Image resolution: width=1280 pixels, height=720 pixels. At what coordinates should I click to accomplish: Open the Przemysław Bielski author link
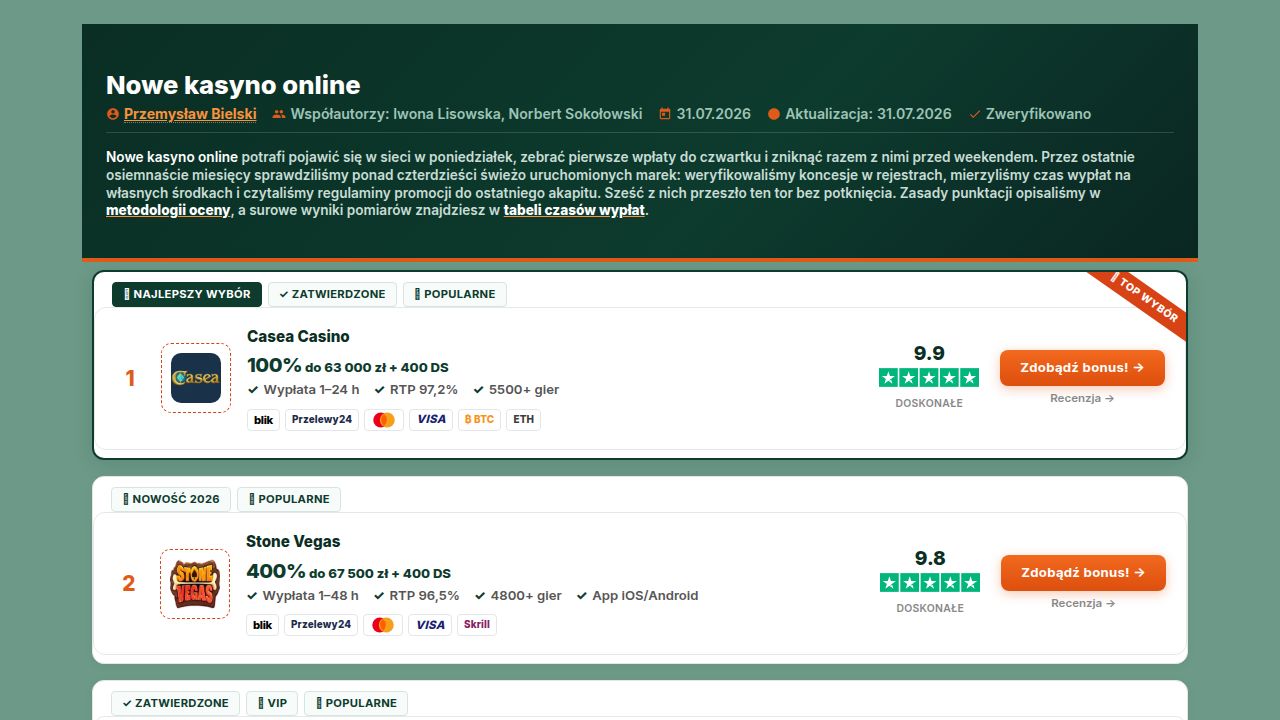coord(190,114)
